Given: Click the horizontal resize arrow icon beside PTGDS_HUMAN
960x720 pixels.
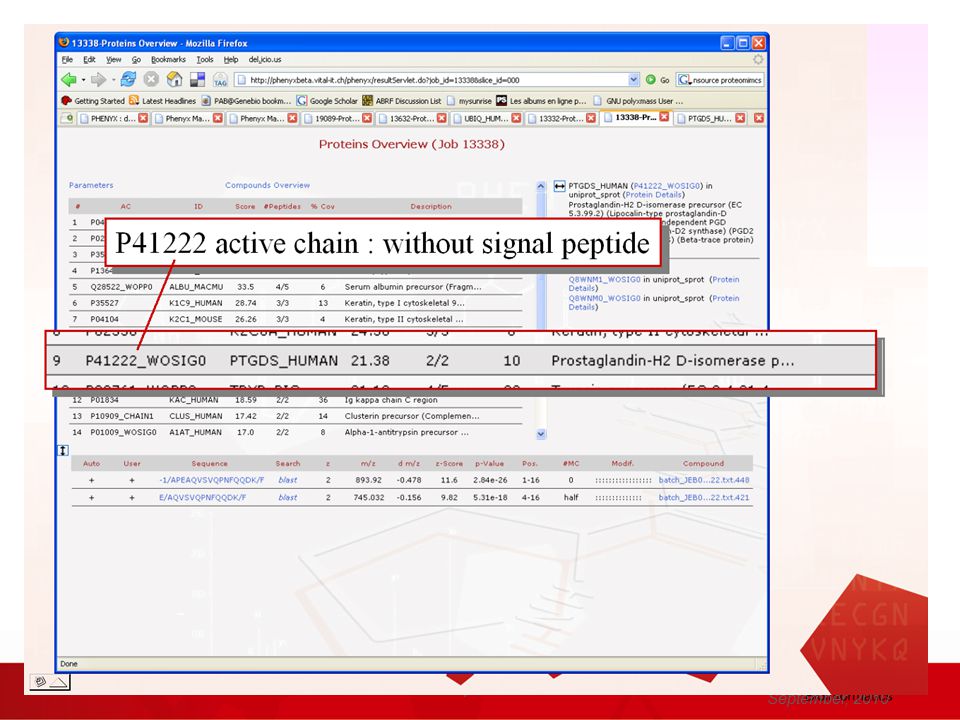Looking at the screenshot, I should tap(559, 186).
